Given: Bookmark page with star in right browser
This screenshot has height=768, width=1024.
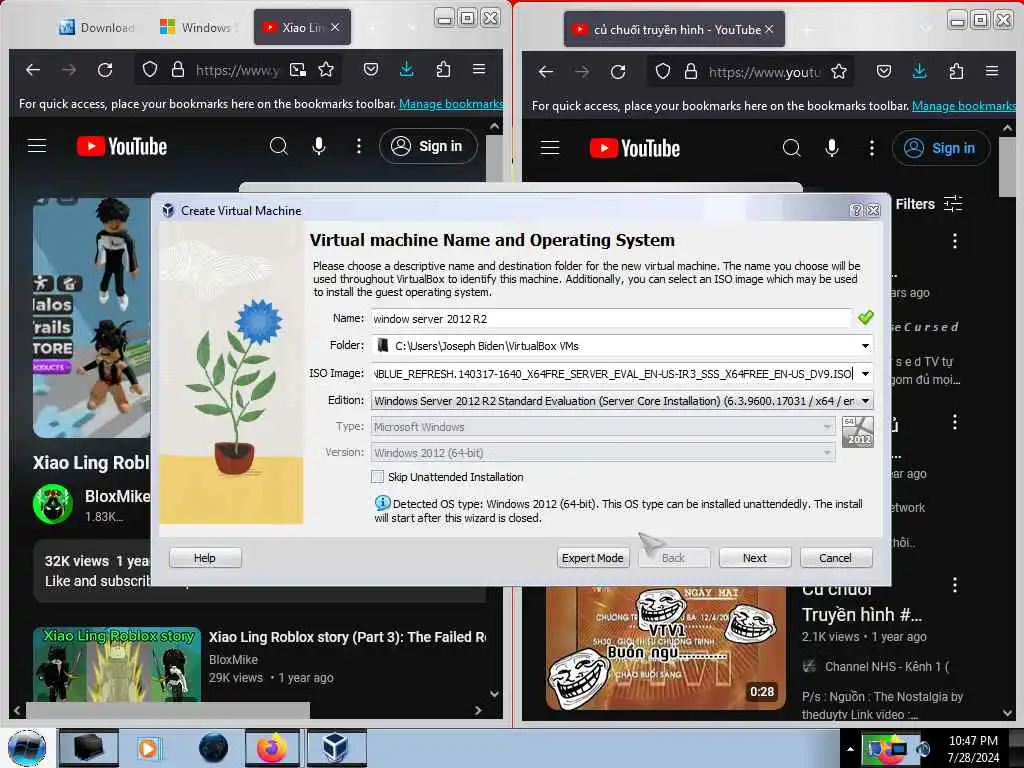Looking at the screenshot, I should coord(839,71).
